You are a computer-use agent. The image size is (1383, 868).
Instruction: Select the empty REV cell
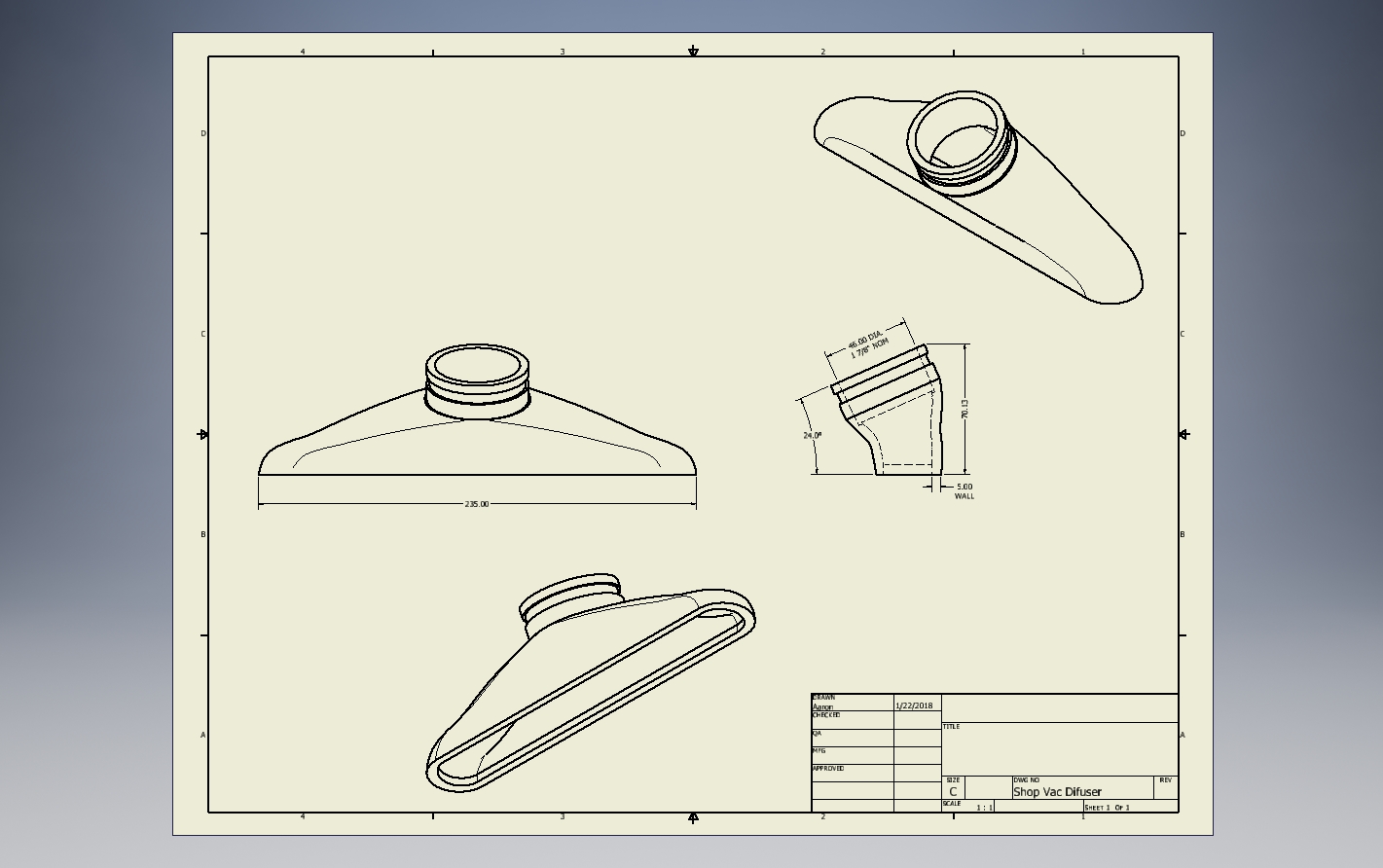[1166, 787]
